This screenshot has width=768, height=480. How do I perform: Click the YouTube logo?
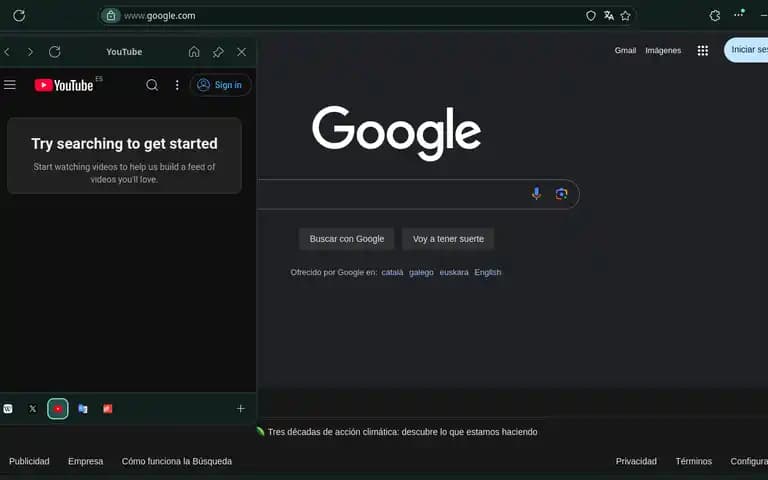point(64,85)
